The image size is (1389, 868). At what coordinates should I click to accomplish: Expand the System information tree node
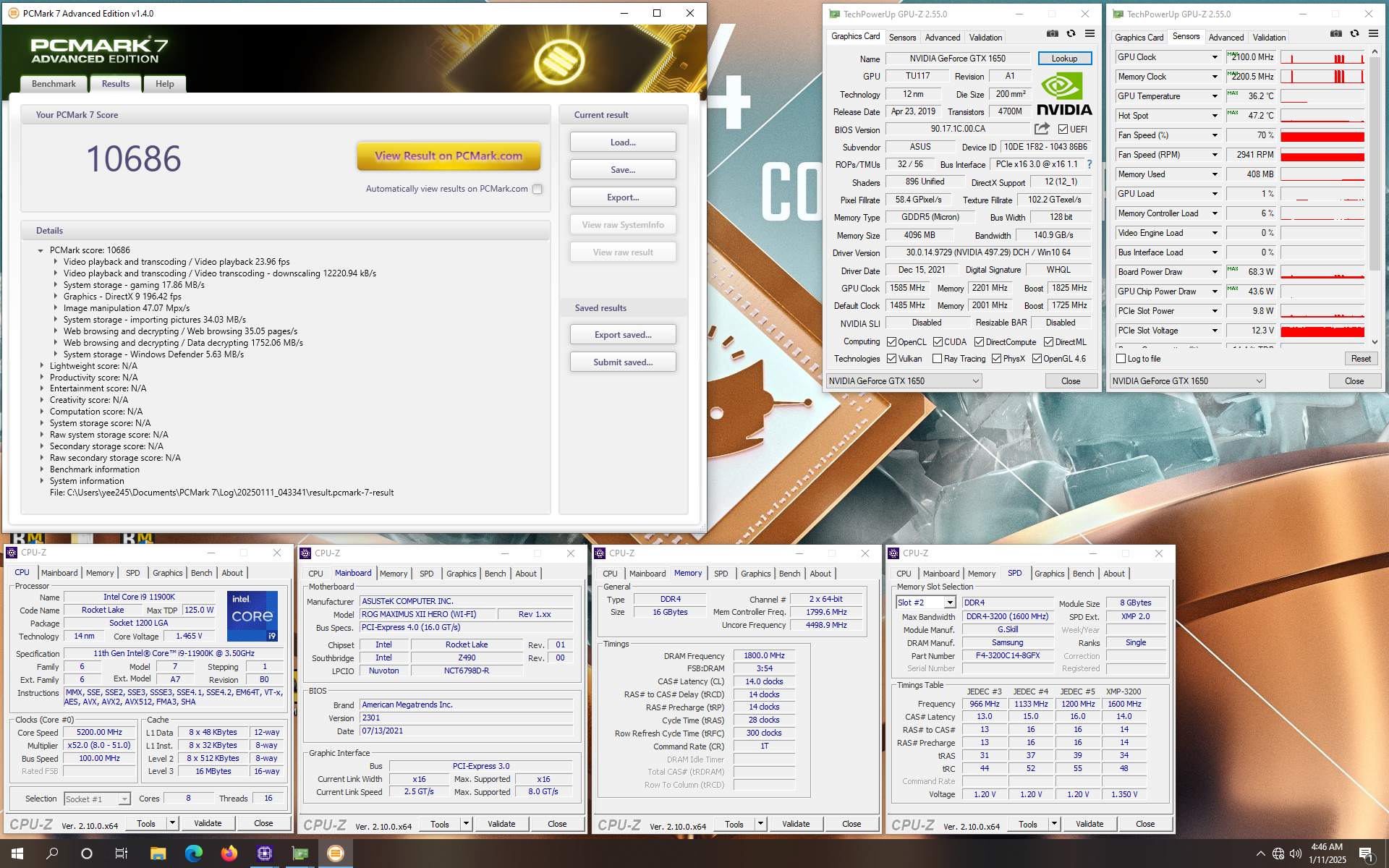coord(41,481)
